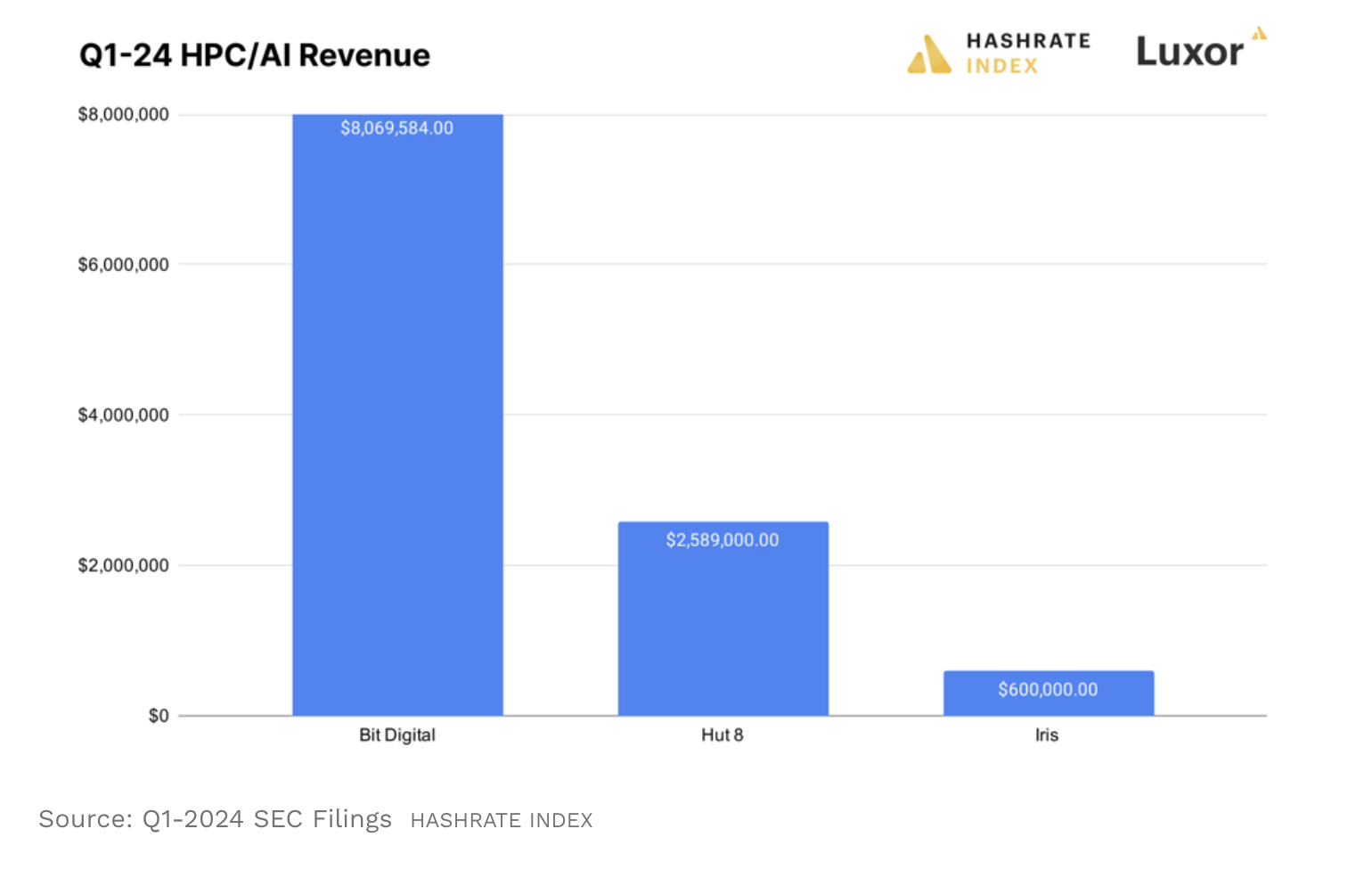Click the $2,589,000.00 data label
Image resolution: width=1372 pixels, height=870 pixels.
(x=723, y=540)
